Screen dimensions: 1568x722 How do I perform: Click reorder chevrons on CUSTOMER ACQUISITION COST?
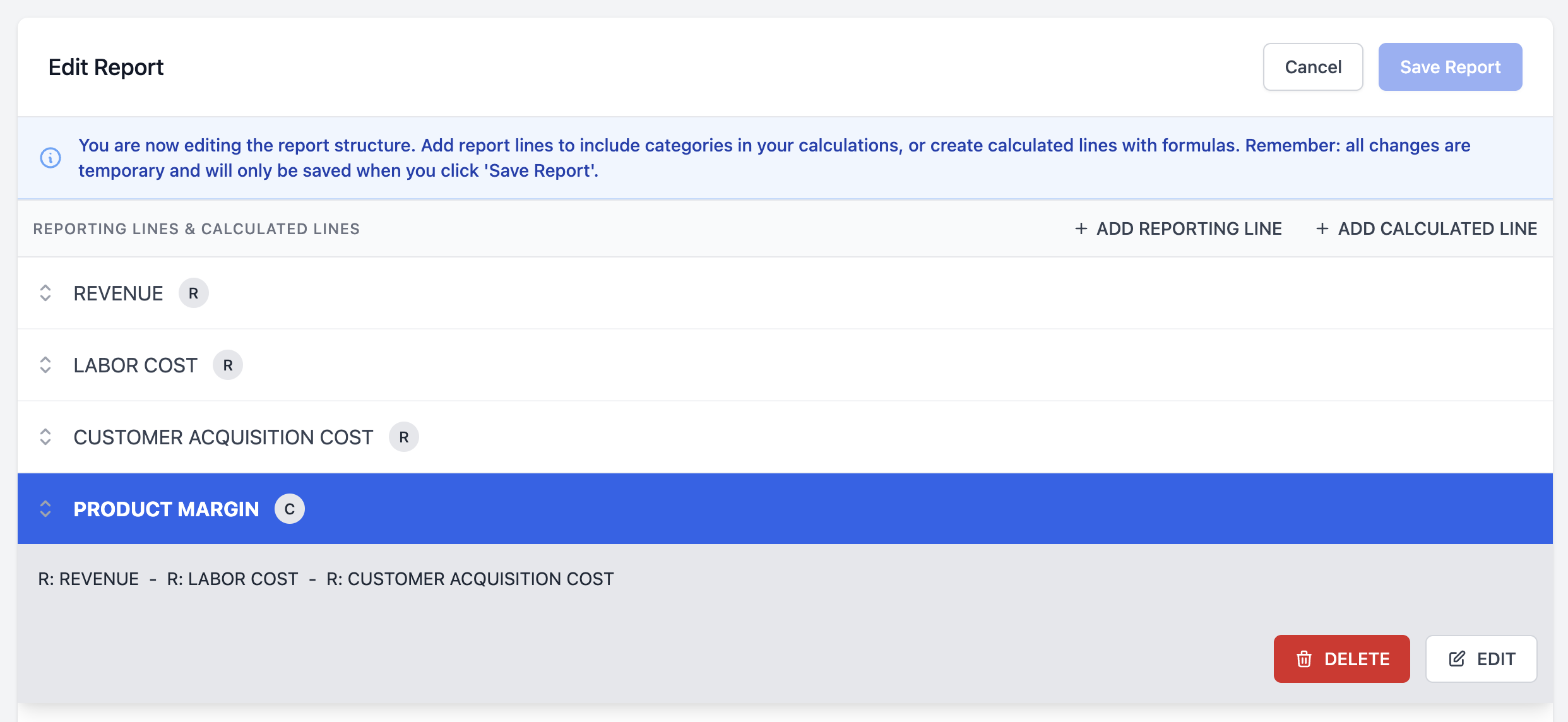[x=45, y=437]
